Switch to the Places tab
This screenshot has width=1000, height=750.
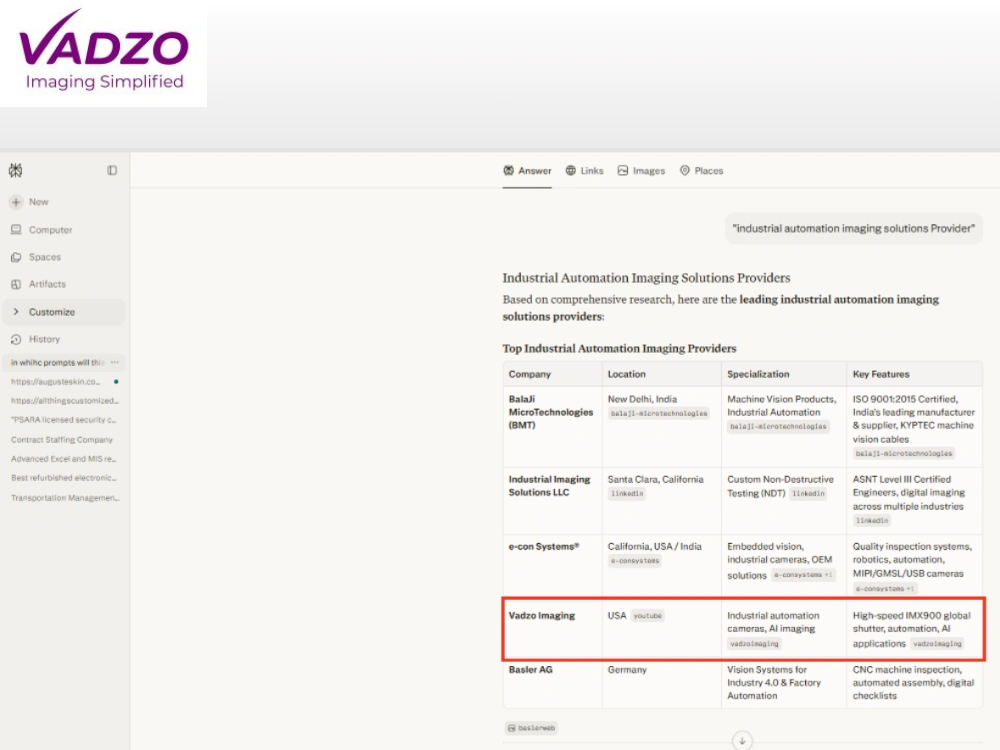tap(702, 171)
